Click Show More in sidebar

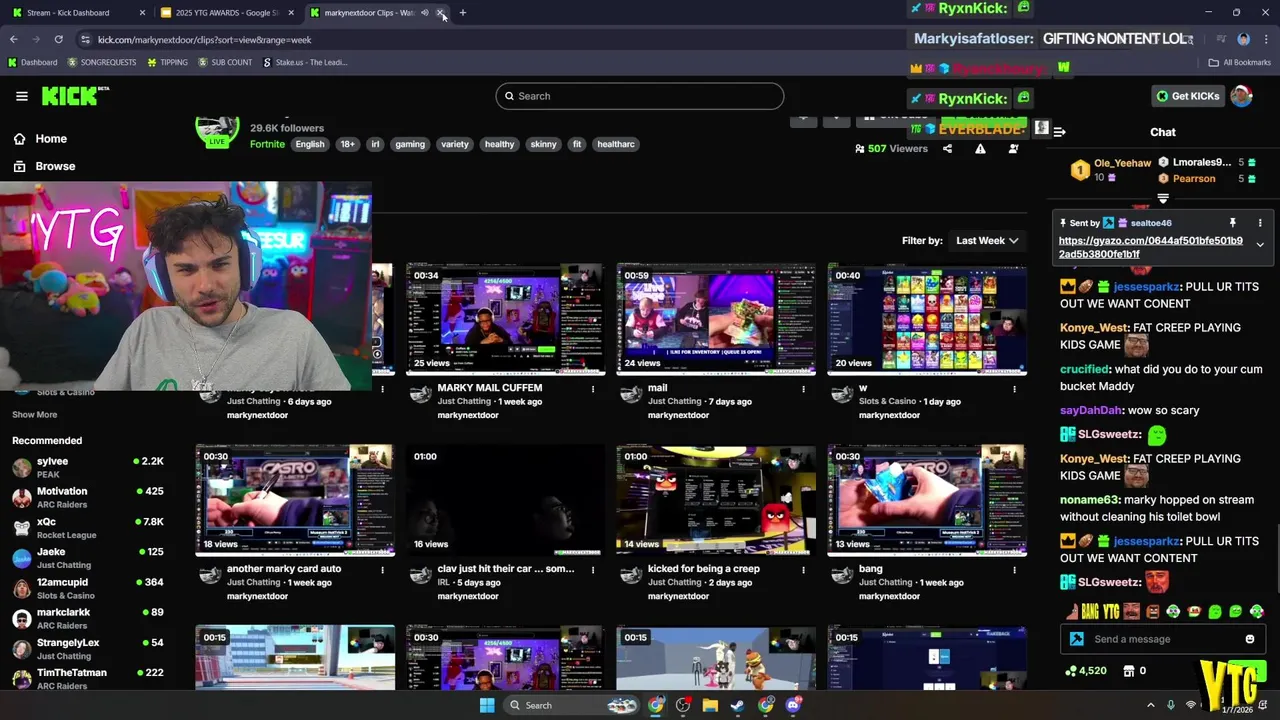click(x=35, y=415)
